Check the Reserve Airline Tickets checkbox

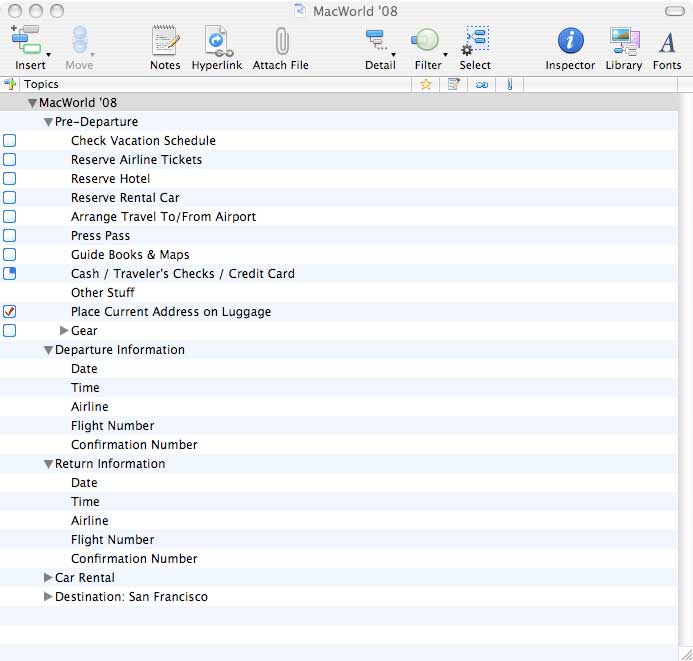click(x=9, y=160)
